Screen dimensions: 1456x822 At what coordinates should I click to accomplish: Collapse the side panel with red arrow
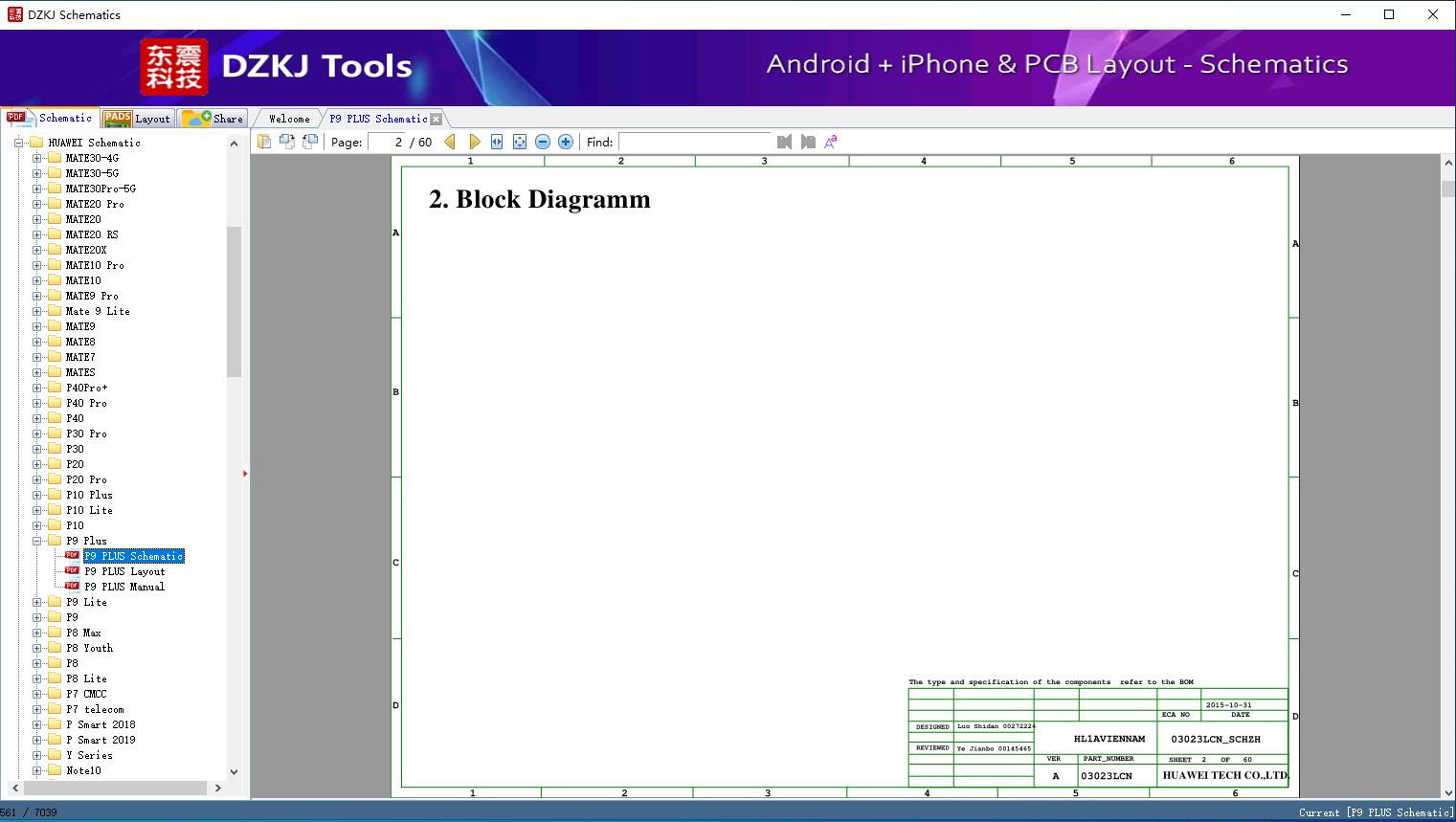click(x=245, y=474)
